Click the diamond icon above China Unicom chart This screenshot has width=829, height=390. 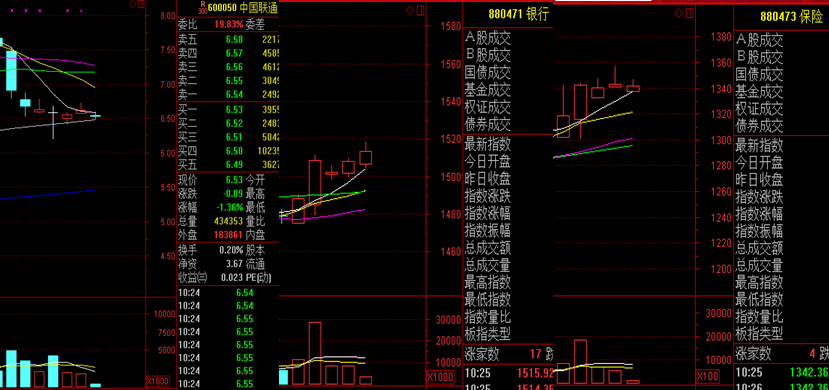point(132,5)
